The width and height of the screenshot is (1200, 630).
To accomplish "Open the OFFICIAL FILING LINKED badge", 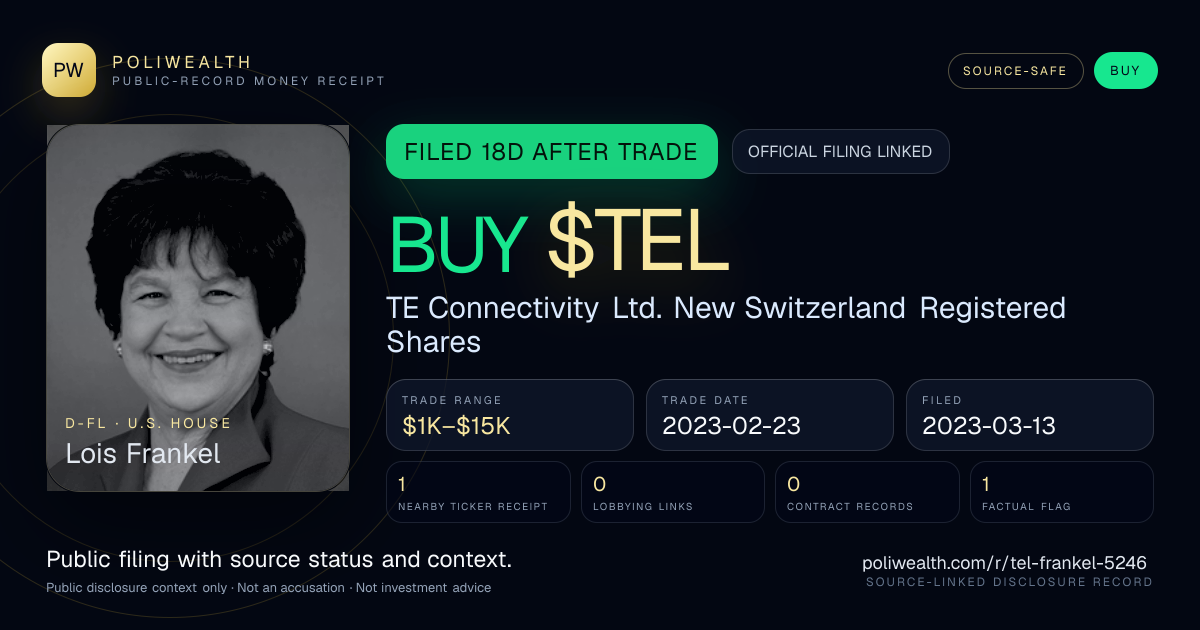I will click(840, 152).
